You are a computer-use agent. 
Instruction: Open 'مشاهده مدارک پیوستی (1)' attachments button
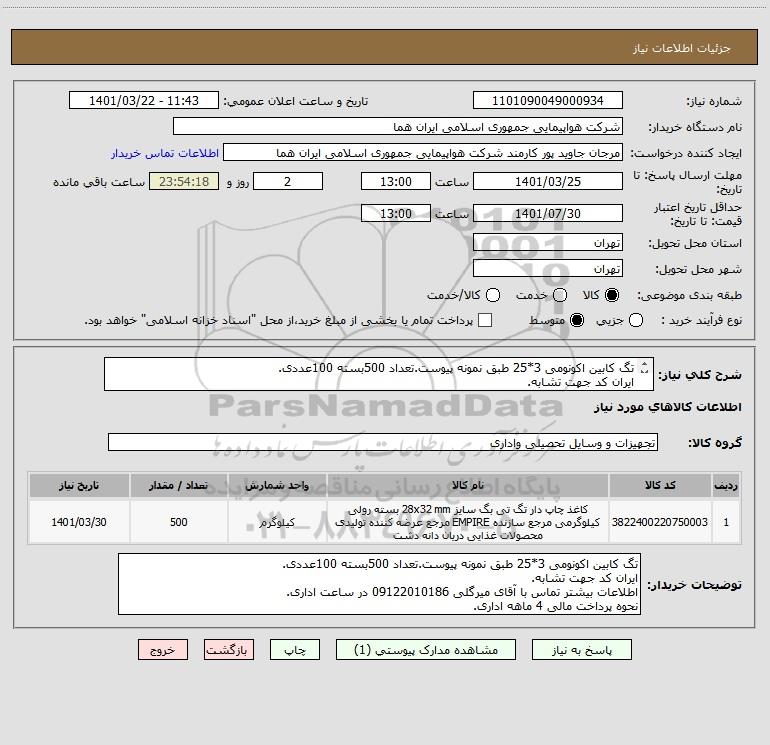point(426,650)
